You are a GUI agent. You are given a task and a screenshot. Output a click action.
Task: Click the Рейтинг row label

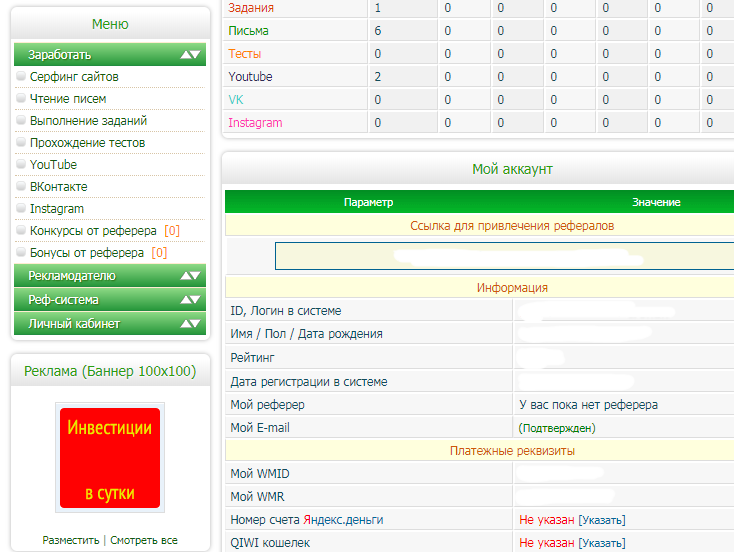[252, 358]
